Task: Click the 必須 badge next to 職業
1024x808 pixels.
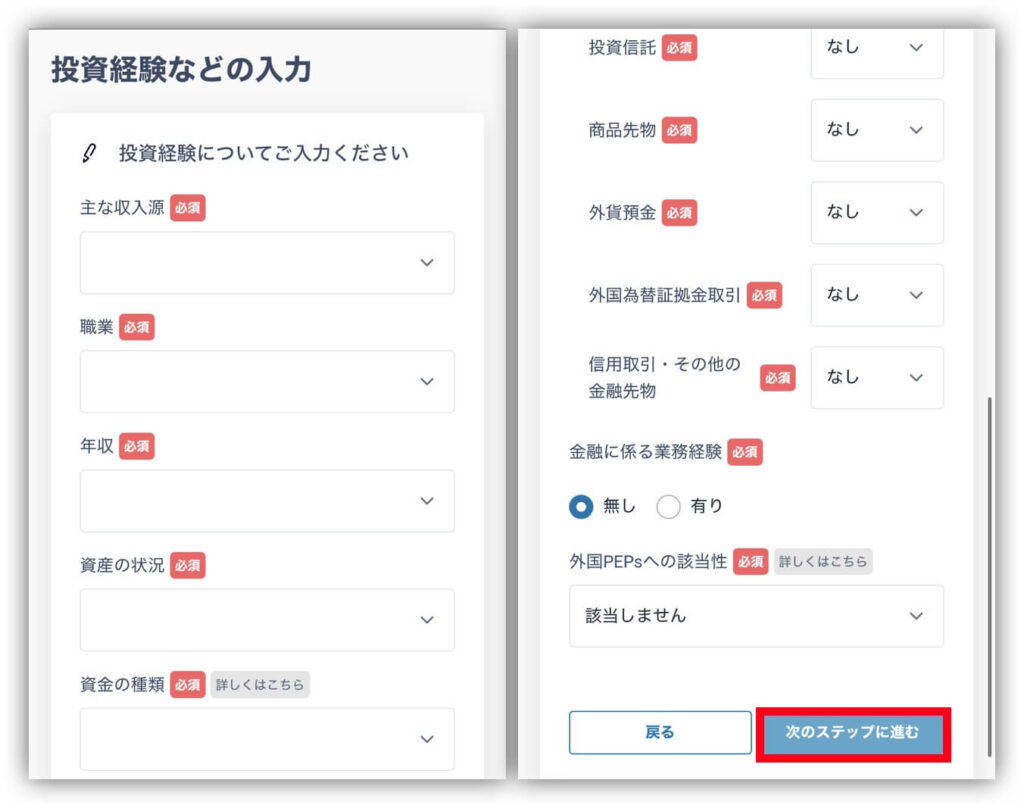Action: click(x=137, y=327)
